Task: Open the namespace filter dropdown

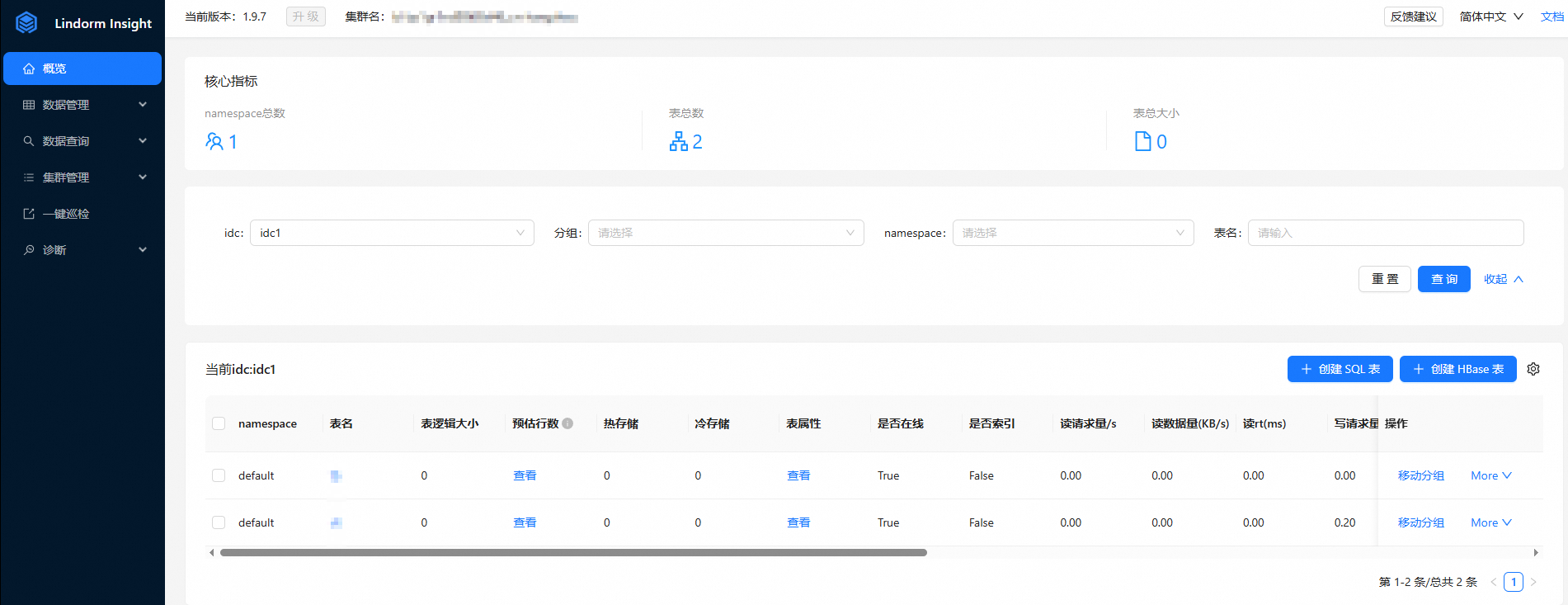Action: tap(1073, 233)
